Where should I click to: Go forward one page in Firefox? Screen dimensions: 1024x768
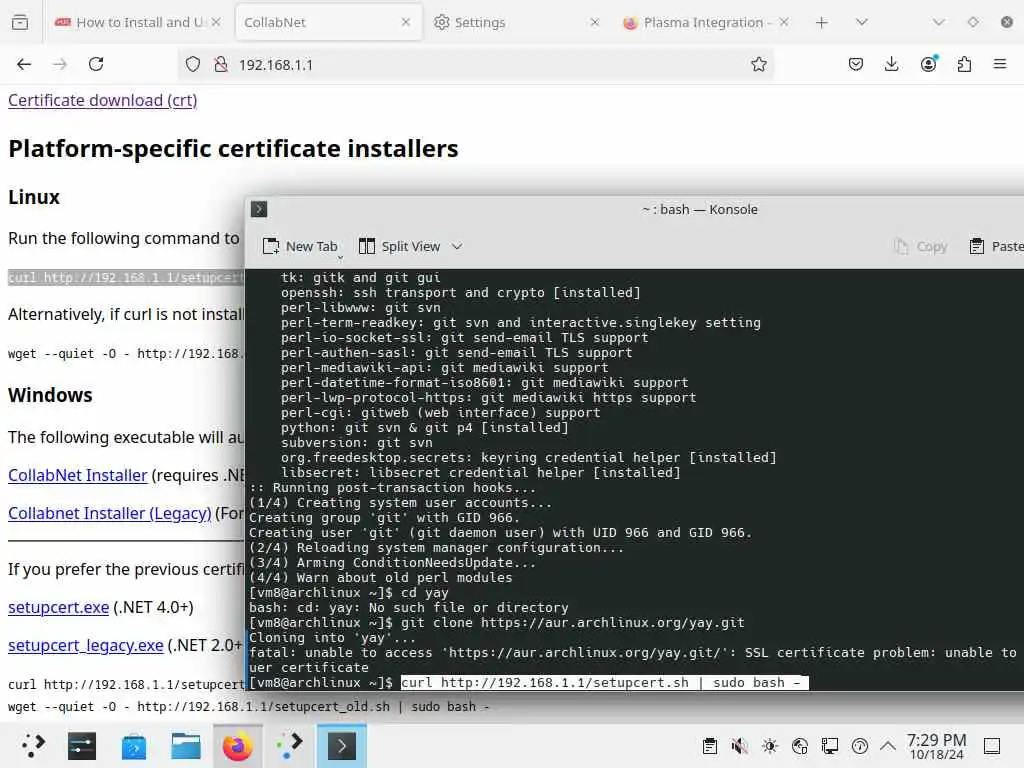click(x=59, y=64)
